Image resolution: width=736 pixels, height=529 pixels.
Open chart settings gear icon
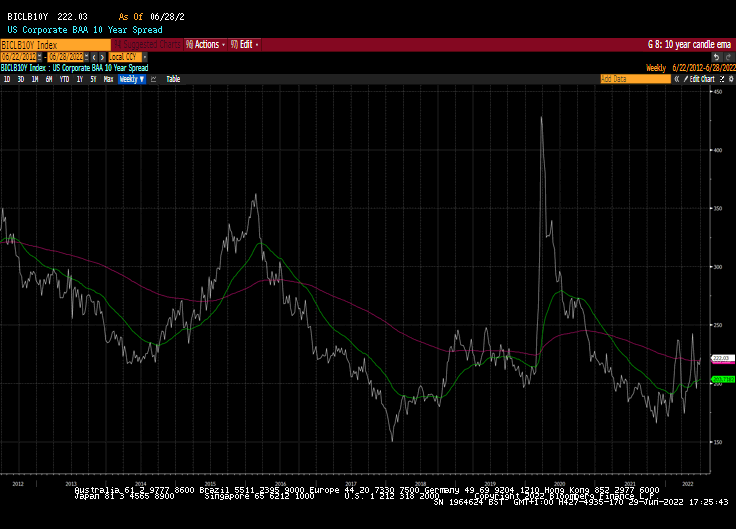731,79
